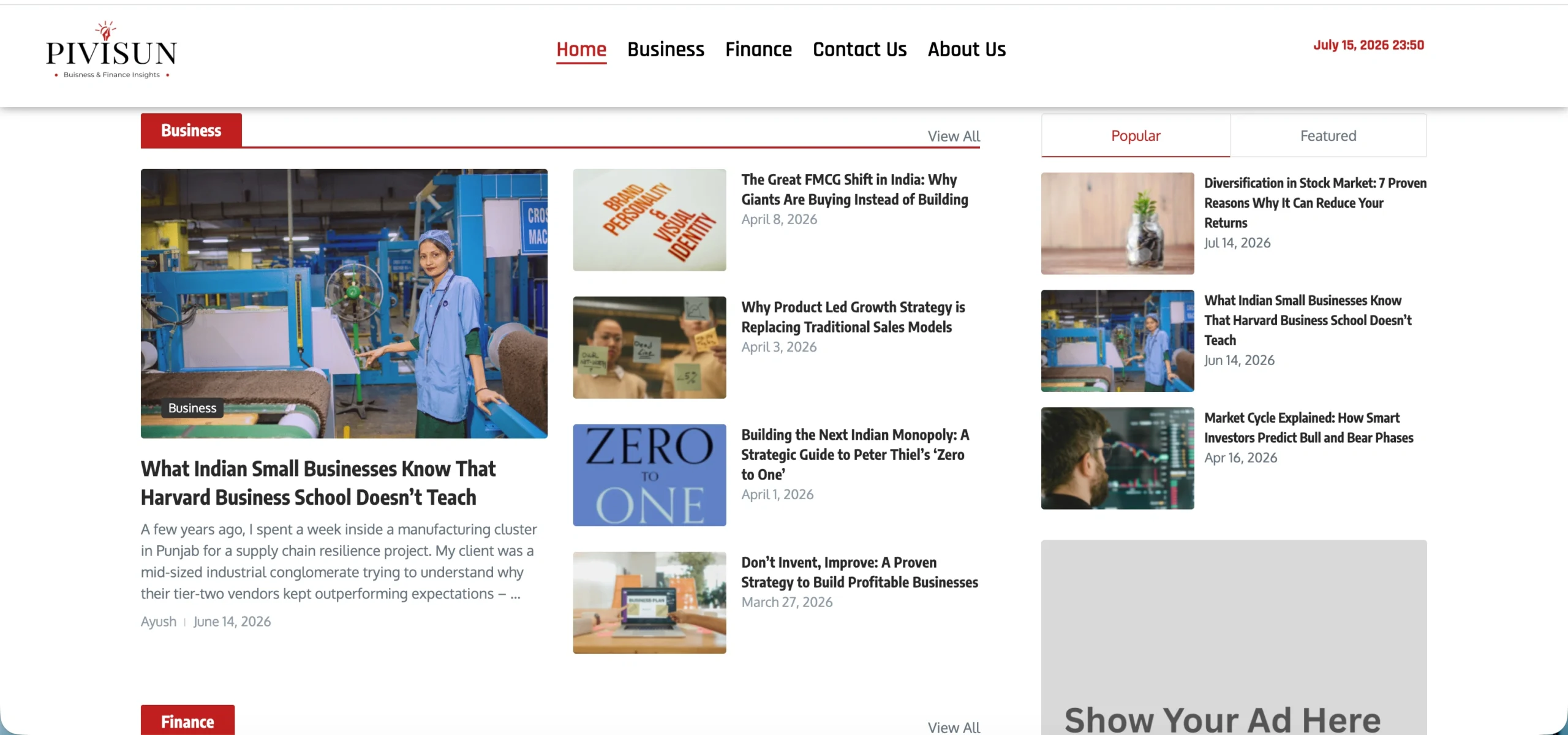Switch to the Popular tab
This screenshot has height=735, width=1568.
1136,135
